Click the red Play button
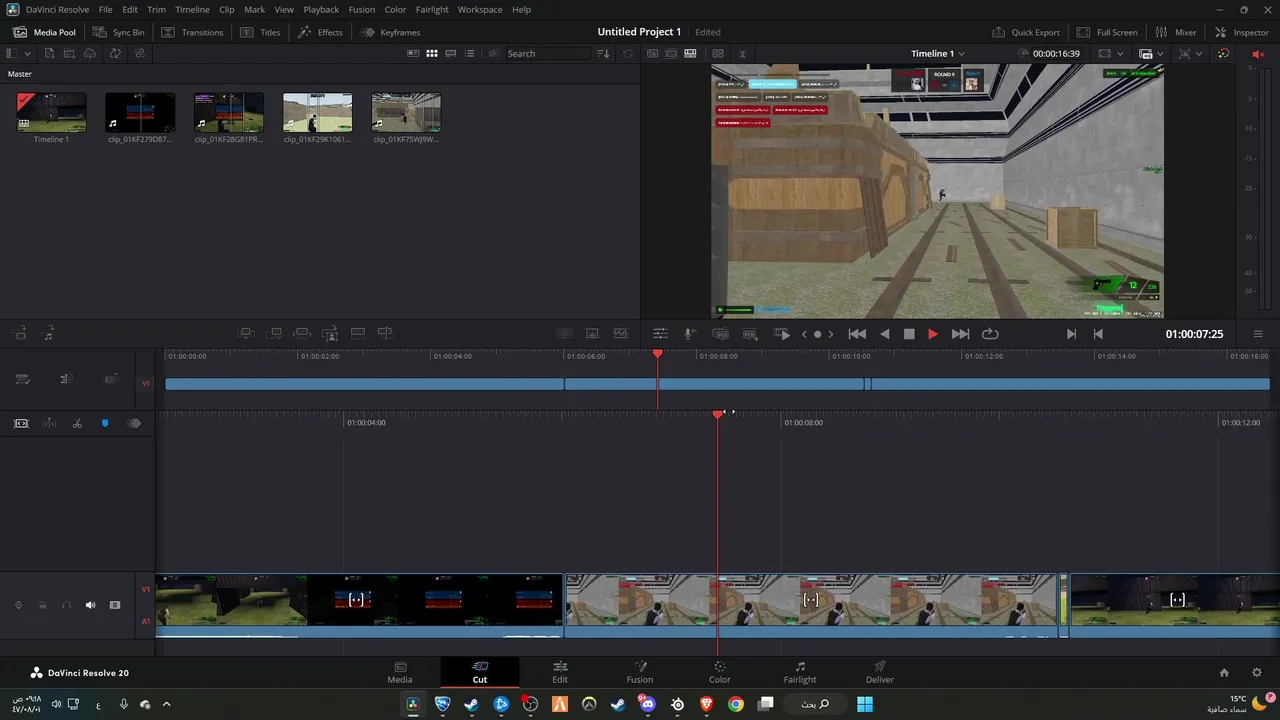The height and width of the screenshot is (720, 1280). [x=933, y=334]
